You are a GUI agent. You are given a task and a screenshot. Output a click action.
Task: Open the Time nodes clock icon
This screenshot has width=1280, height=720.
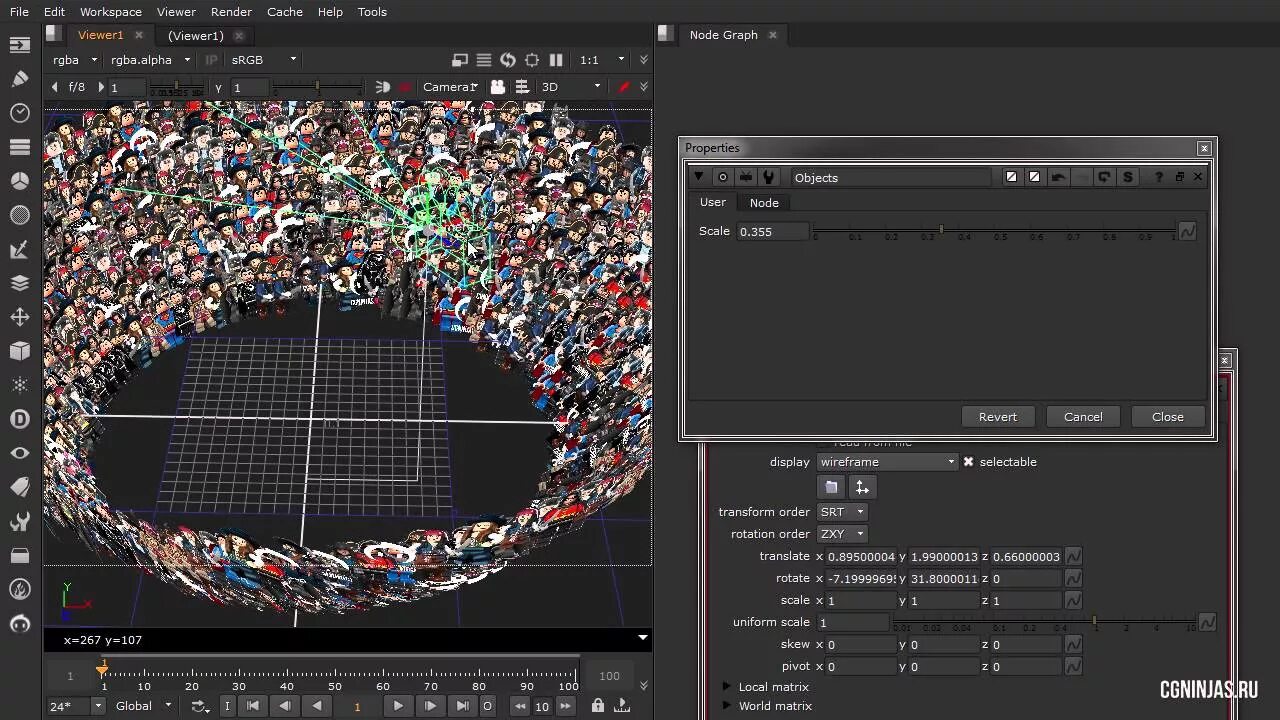20,113
